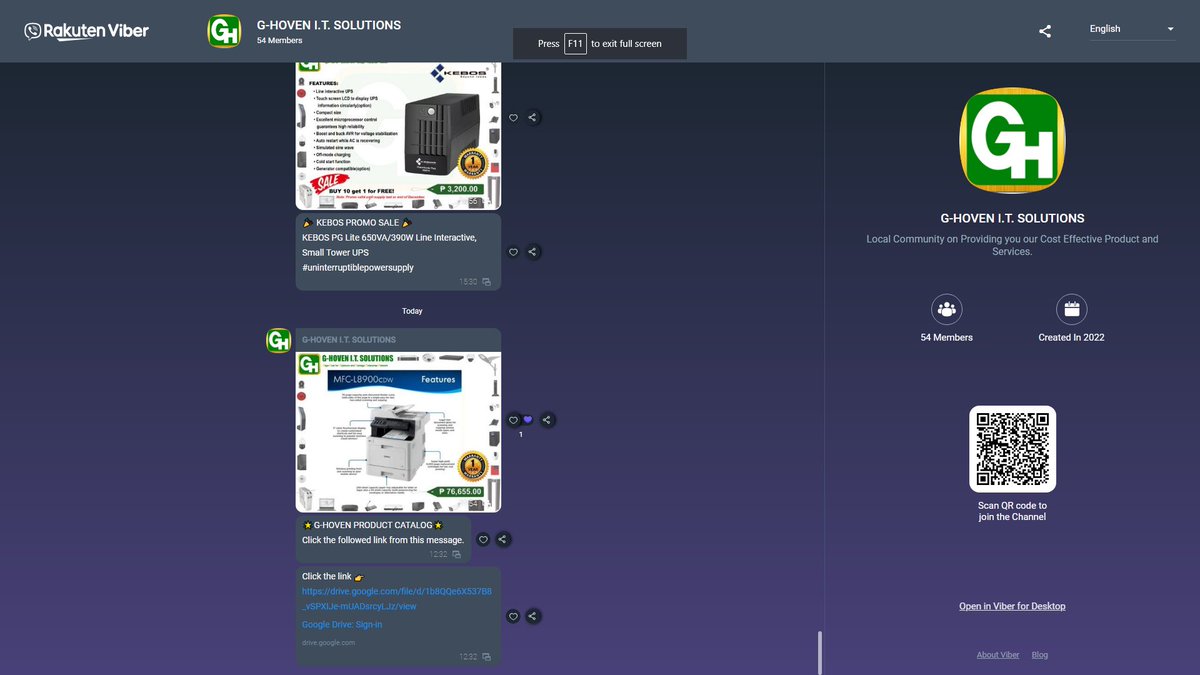
Task: Open the drive.google.com file link
Action: [x=397, y=598]
